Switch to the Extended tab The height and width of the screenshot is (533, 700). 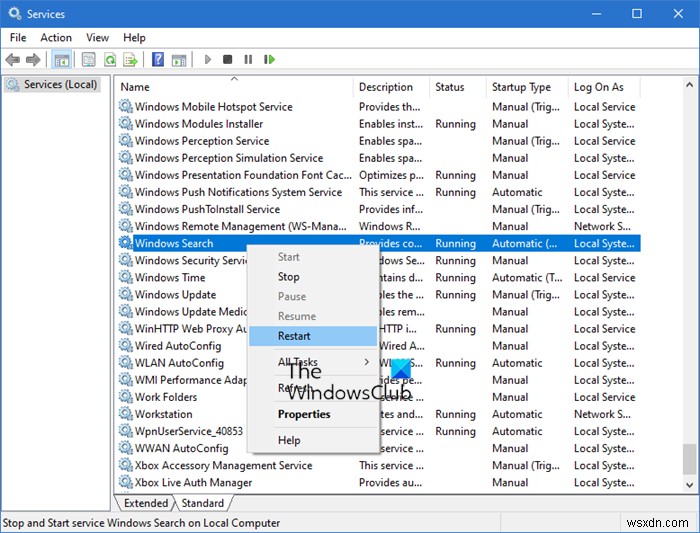[x=146, y=503]
